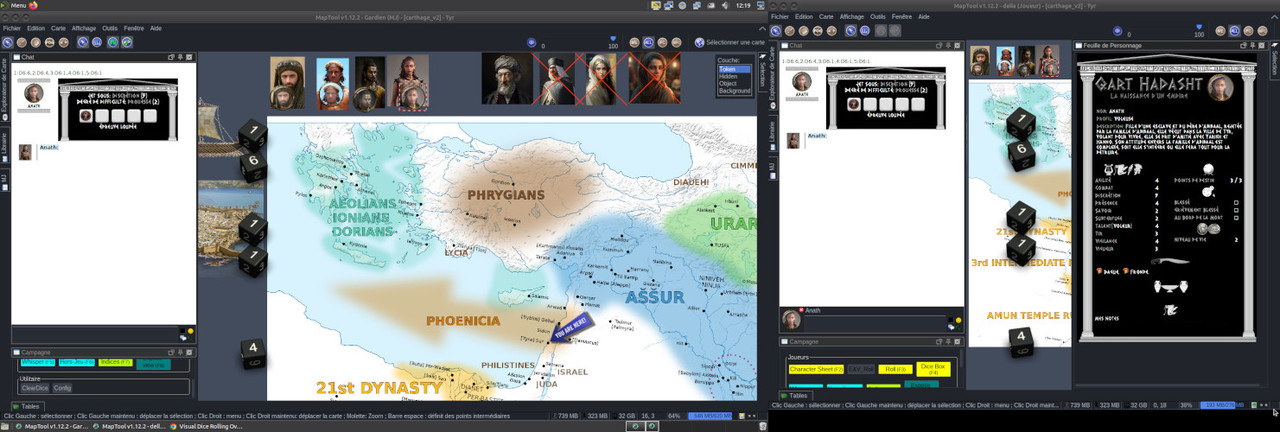
Task: Select bearded hooded man token thumbnail
Action: [287, 83]
